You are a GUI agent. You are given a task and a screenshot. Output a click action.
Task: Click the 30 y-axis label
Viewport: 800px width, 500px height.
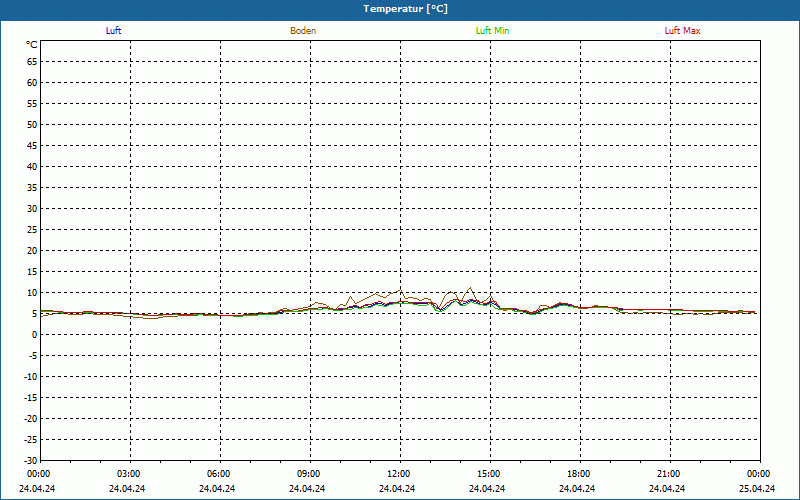pyautogui.click(x=32, y=209)
